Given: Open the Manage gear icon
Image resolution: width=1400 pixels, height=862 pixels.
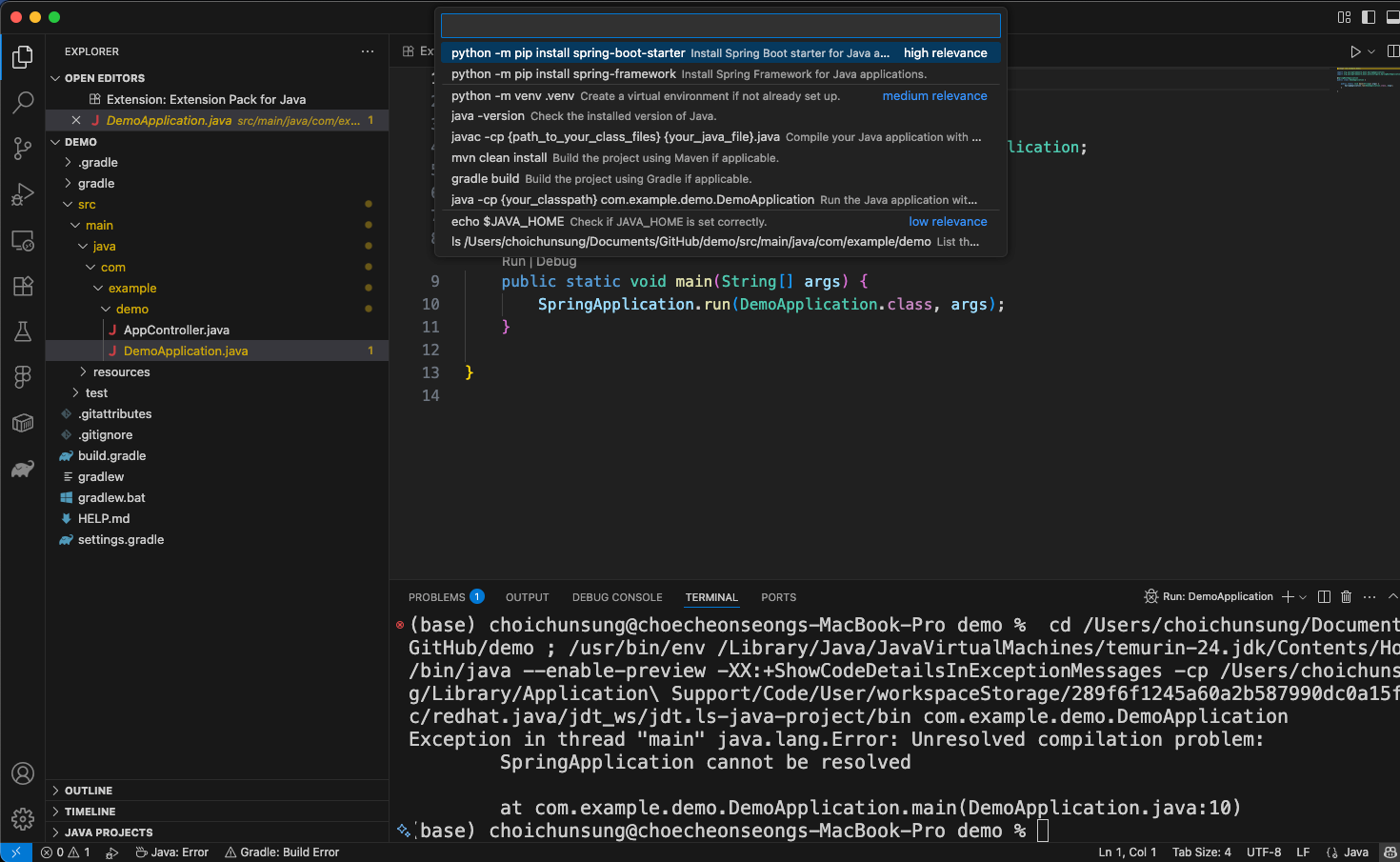Looking at the screenshot, I should 23,818.
